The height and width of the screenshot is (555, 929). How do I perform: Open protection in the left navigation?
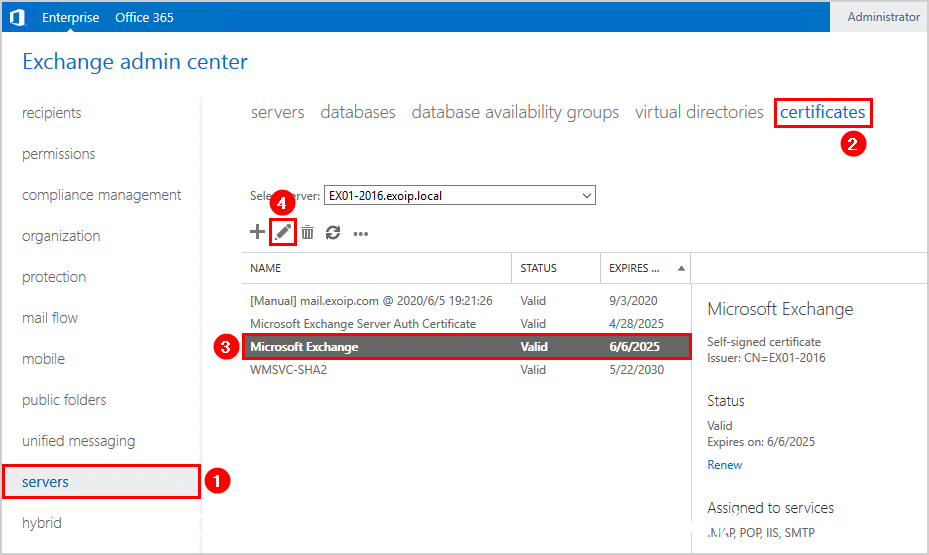(x=54, y=277)
